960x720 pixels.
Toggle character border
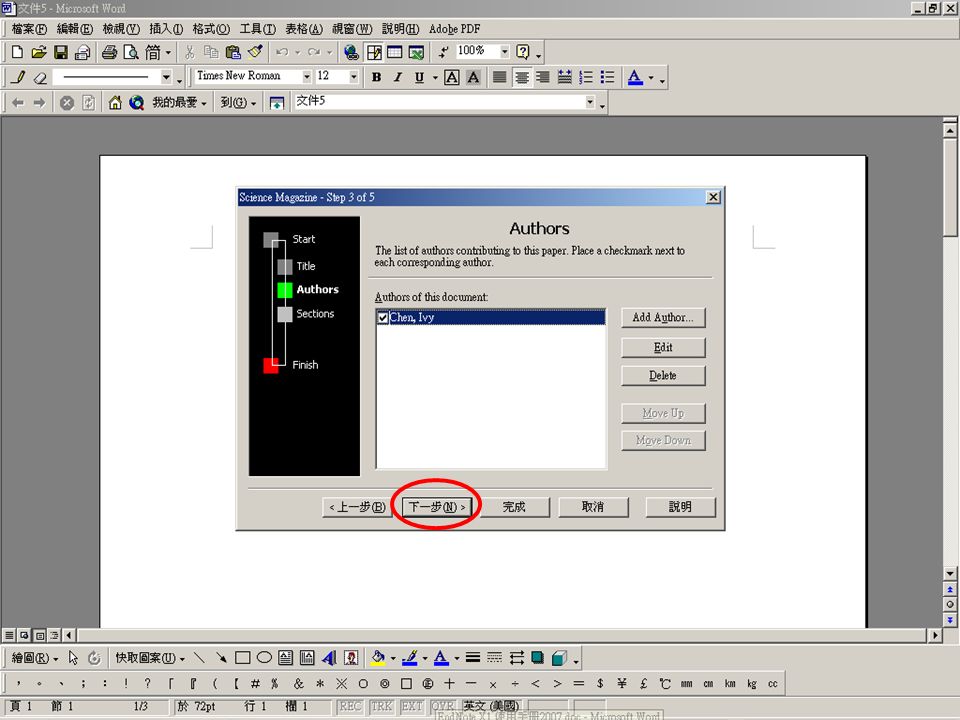452,78
